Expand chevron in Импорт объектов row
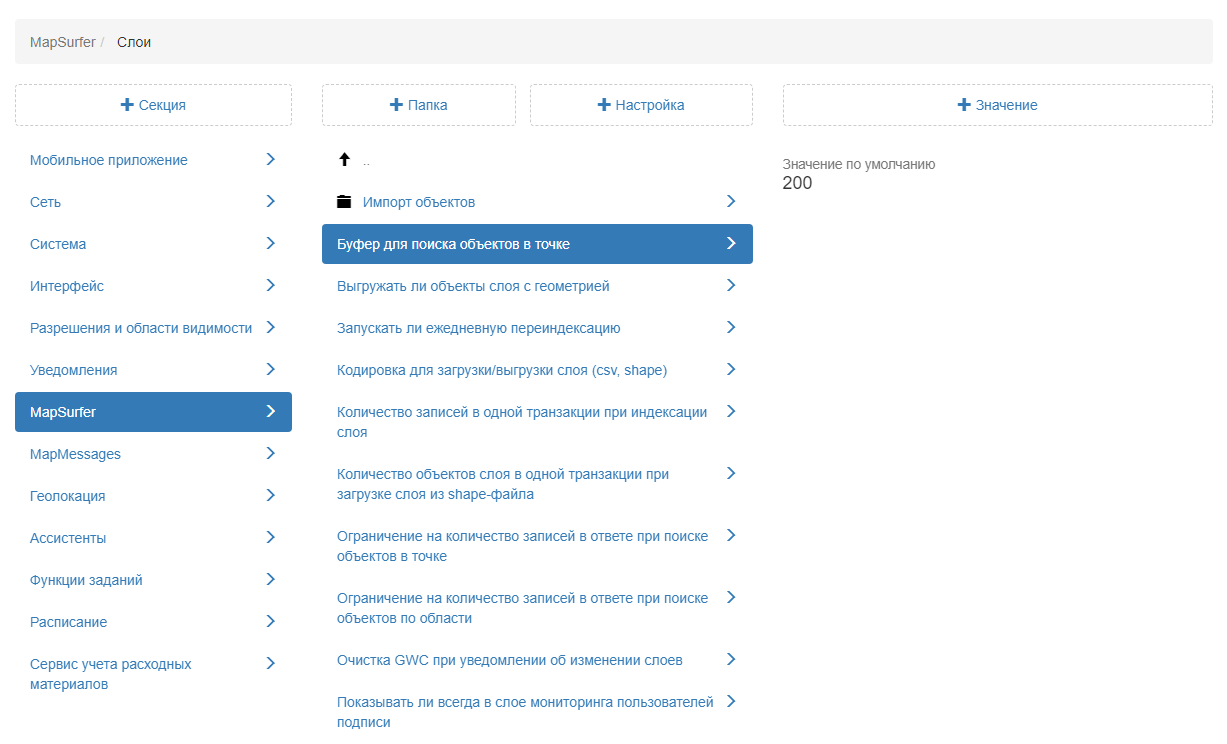Screen dimensions: 1227x744 click(x=731, y=201)
